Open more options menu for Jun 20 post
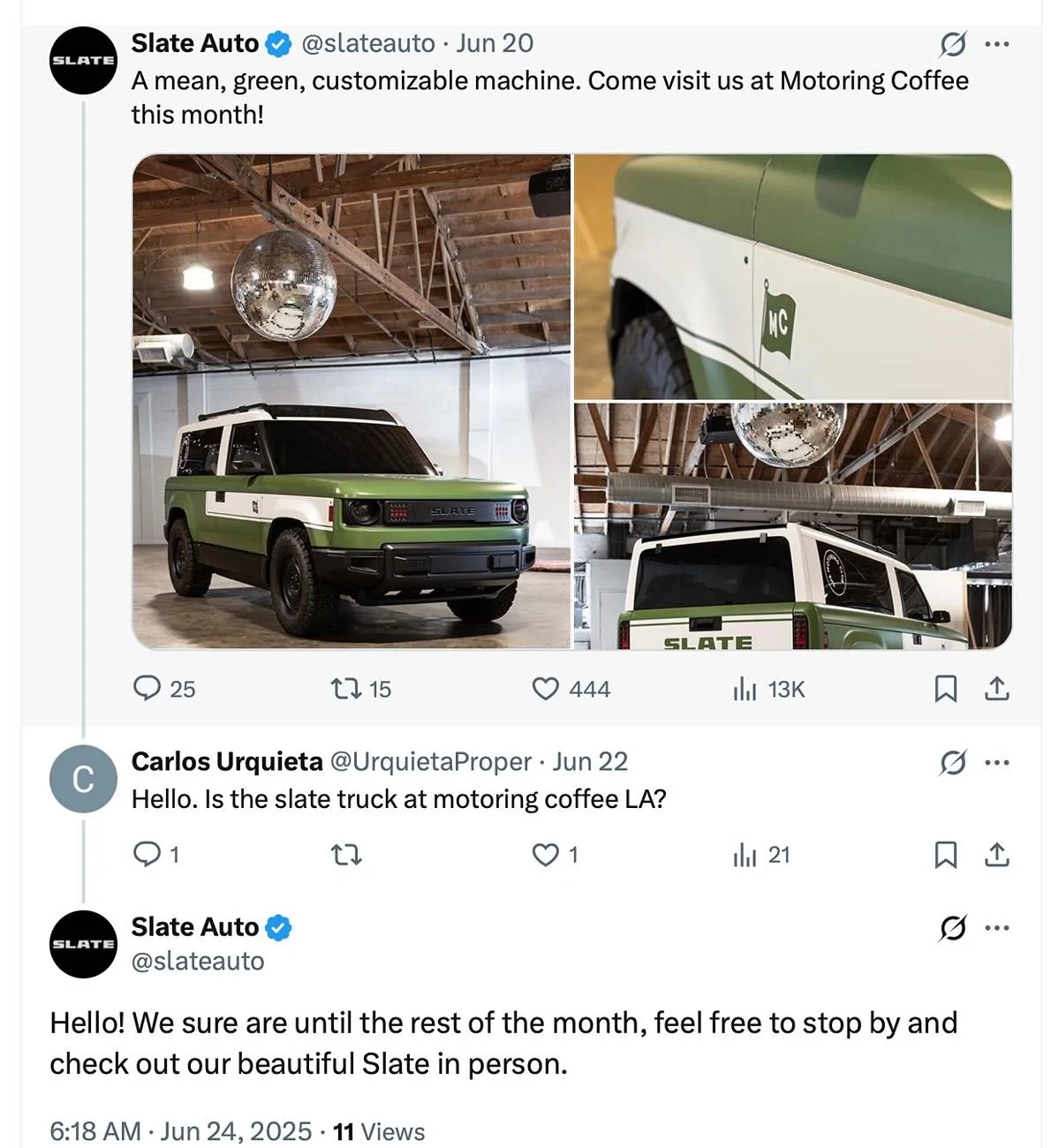1051x1148 pixels. point(996,43)
